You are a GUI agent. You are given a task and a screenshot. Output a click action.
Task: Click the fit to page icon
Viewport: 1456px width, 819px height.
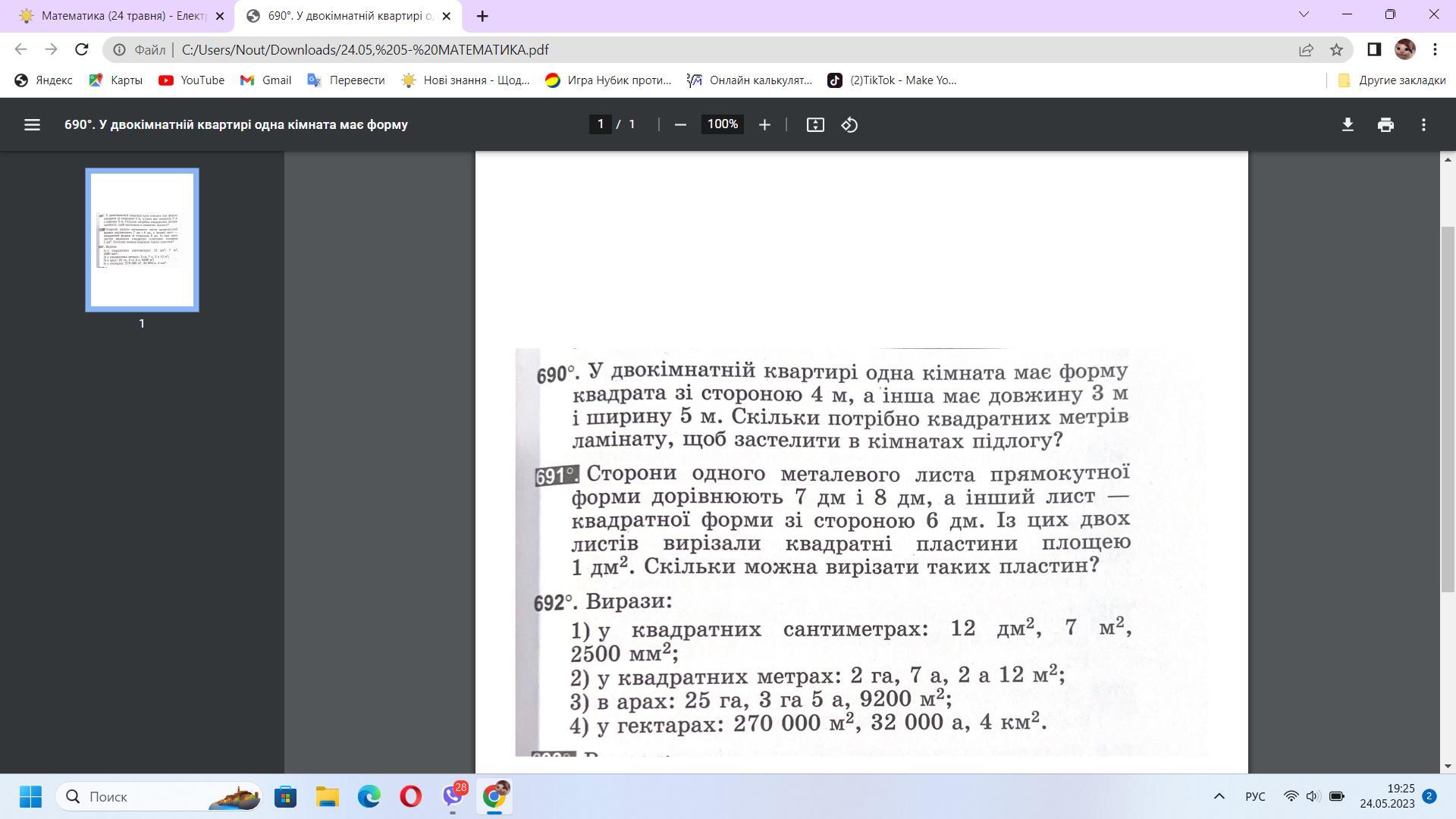coord(815,124)
